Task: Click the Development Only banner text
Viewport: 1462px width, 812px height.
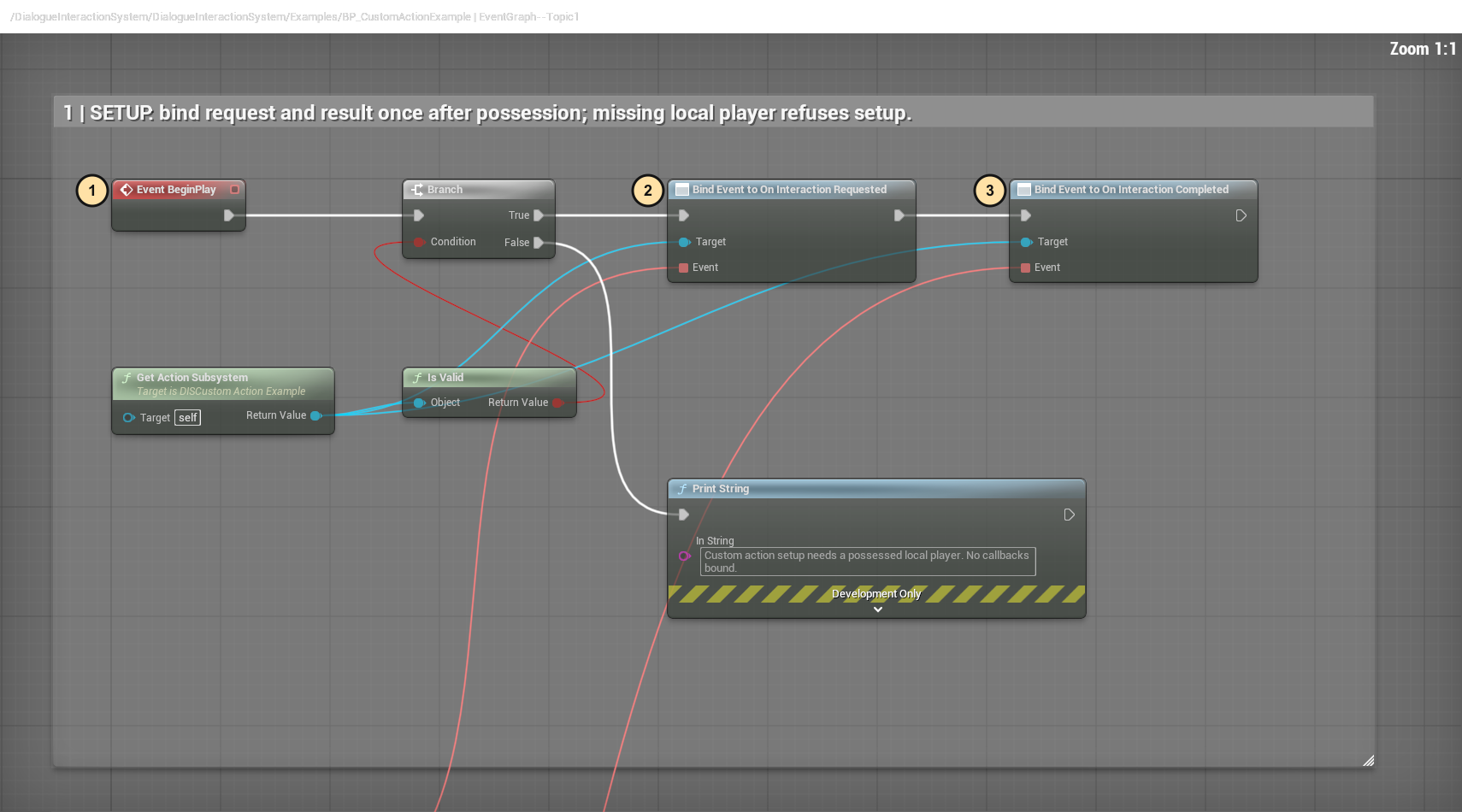Action: click(x=876, y=594)
